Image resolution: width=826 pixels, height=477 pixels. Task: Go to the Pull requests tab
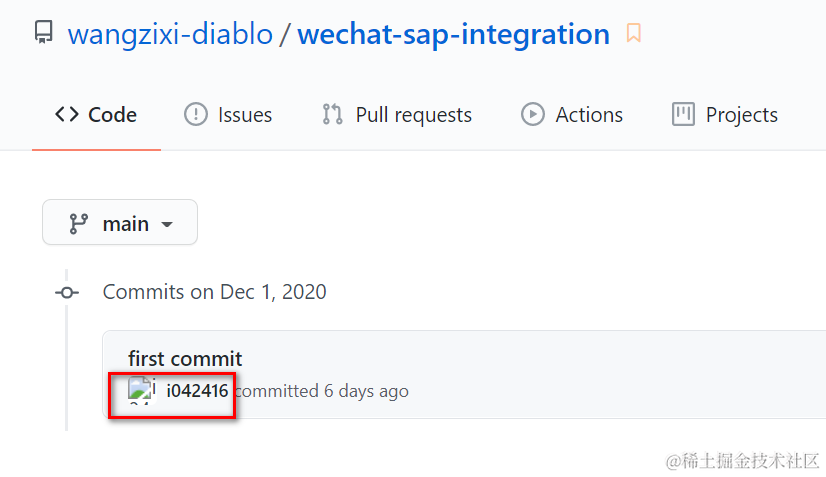pos(413,115)
